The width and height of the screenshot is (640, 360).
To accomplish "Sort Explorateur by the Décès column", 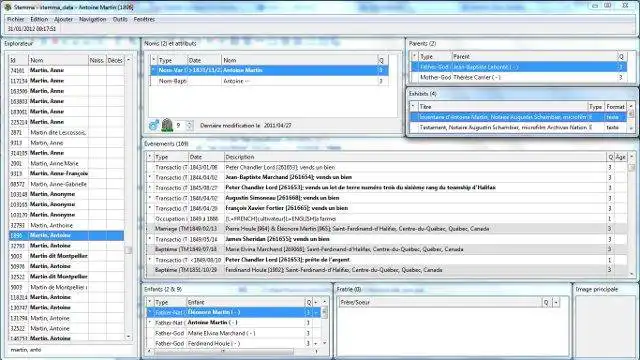I will pos(115,60).
